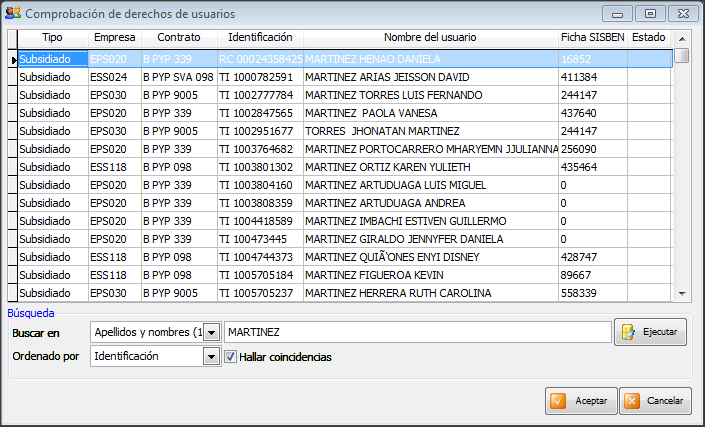The image size is (705, 427).
Task: Select the row MARTINEZ ARIAS JEISSON DAVID
Action: 344,77
